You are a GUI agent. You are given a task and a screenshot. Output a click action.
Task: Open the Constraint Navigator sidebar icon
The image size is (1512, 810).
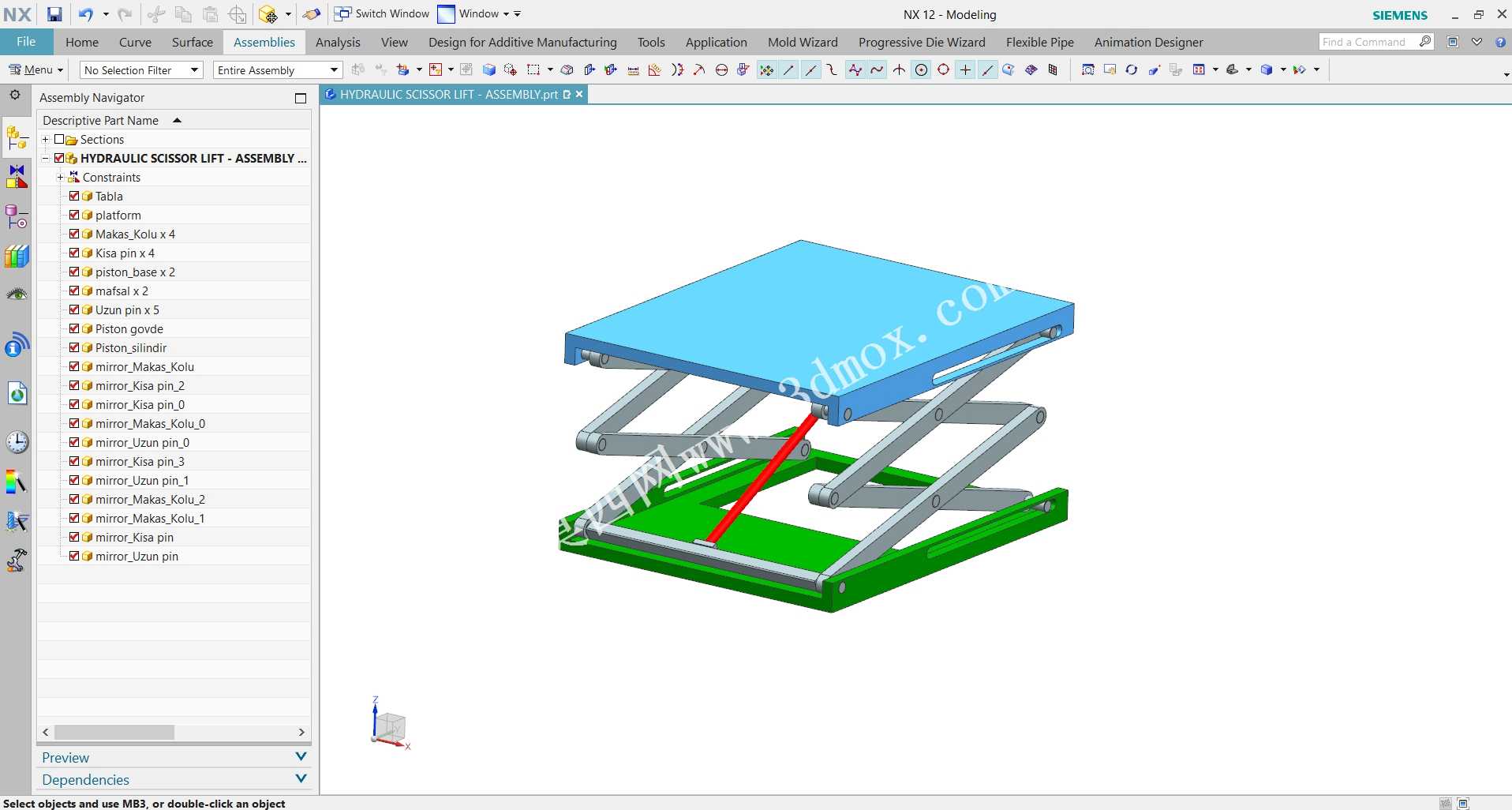pos(17,176)
